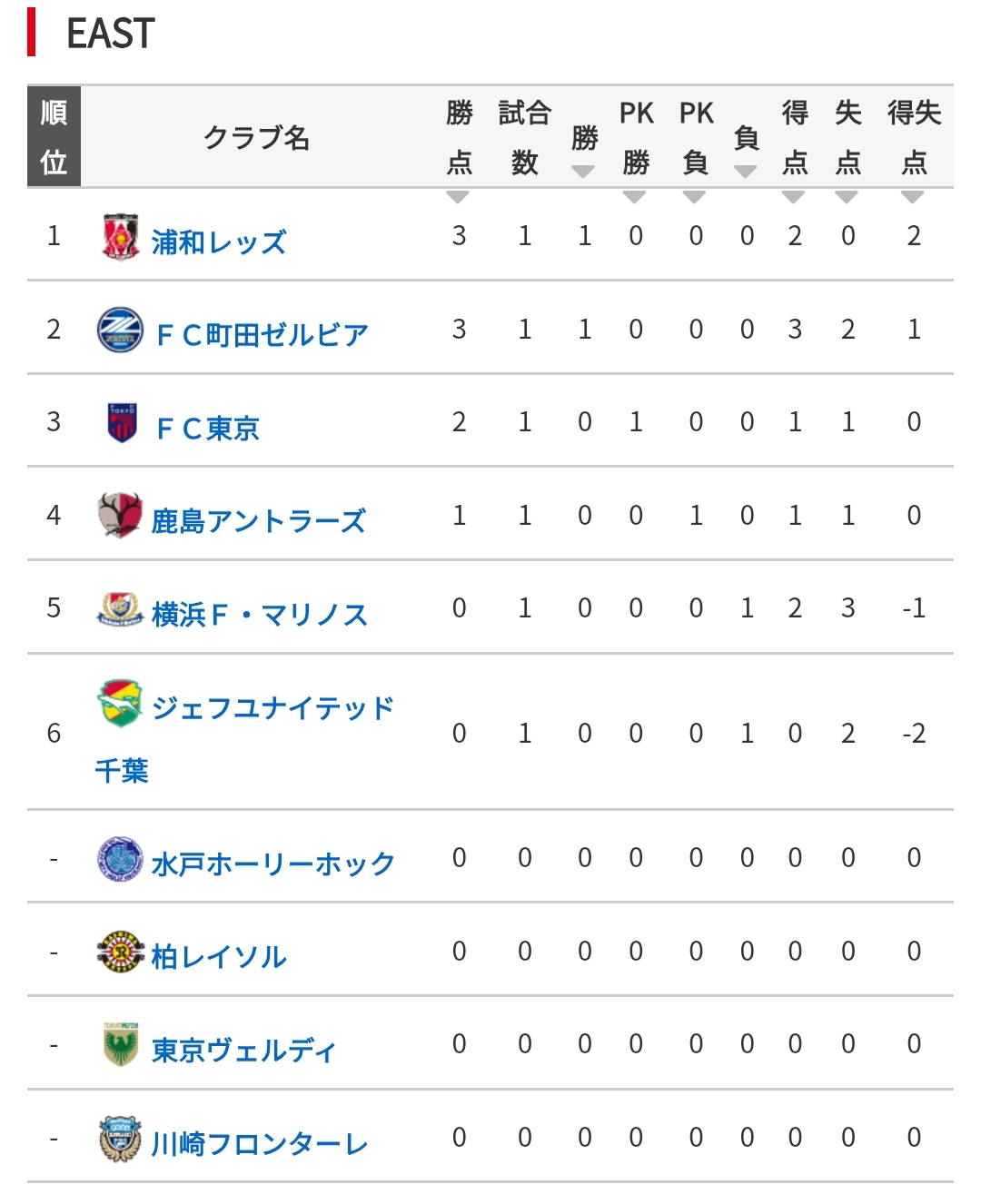981x1204 pixels.
Task: Click the Tokyo Verdy crest icon
Action: pyautogui.click(x=120, y=1045)
